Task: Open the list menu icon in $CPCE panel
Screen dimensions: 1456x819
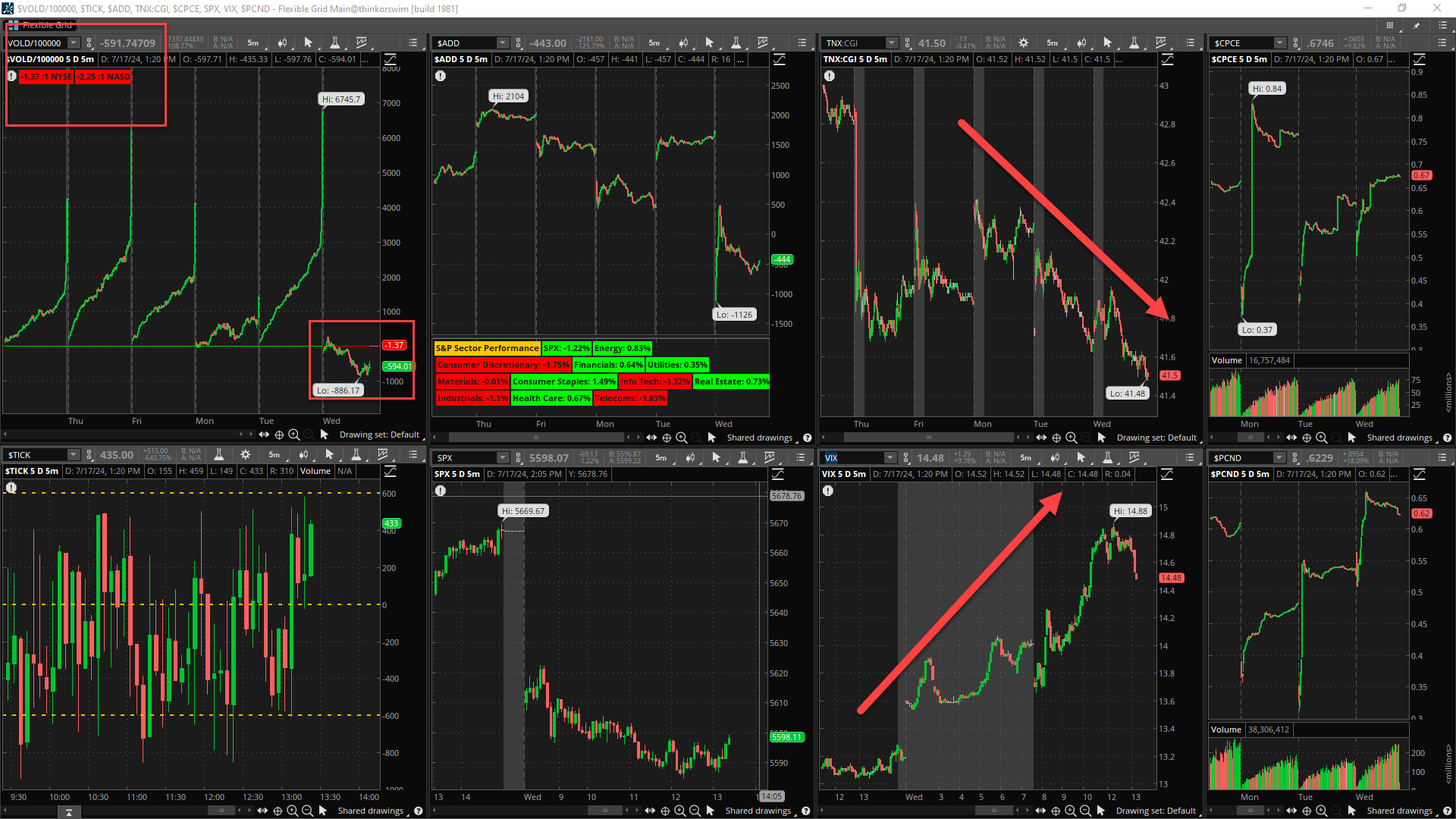Action: point(1442,43)
